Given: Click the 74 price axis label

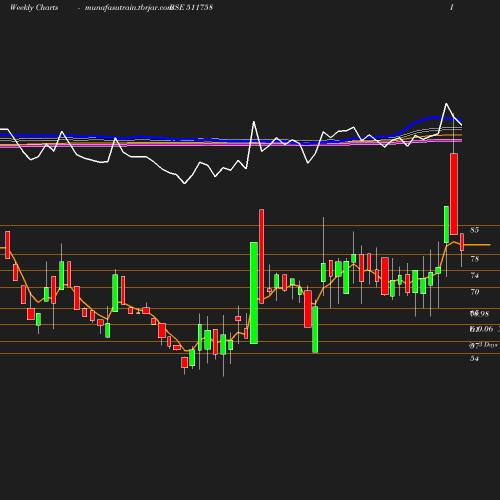Looking at the screenshot, I should [475, 275].
